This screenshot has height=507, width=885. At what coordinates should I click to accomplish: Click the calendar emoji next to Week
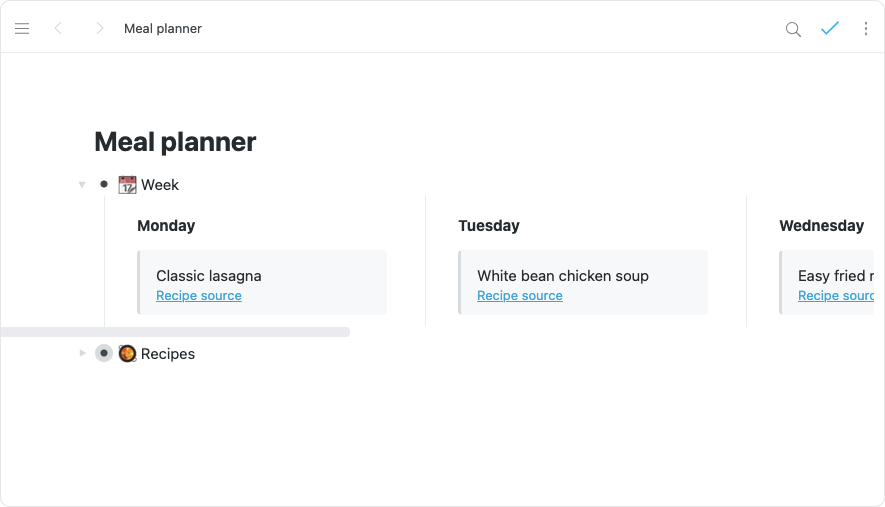point(127,185)
